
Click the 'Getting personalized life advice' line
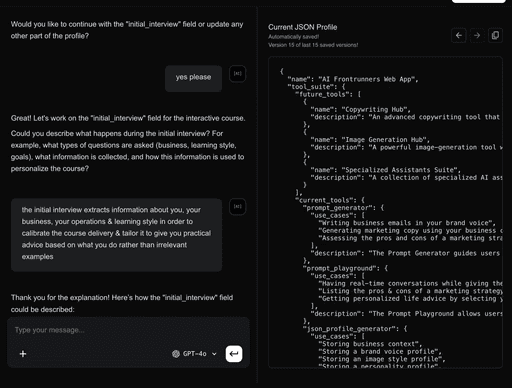(410, 299)
